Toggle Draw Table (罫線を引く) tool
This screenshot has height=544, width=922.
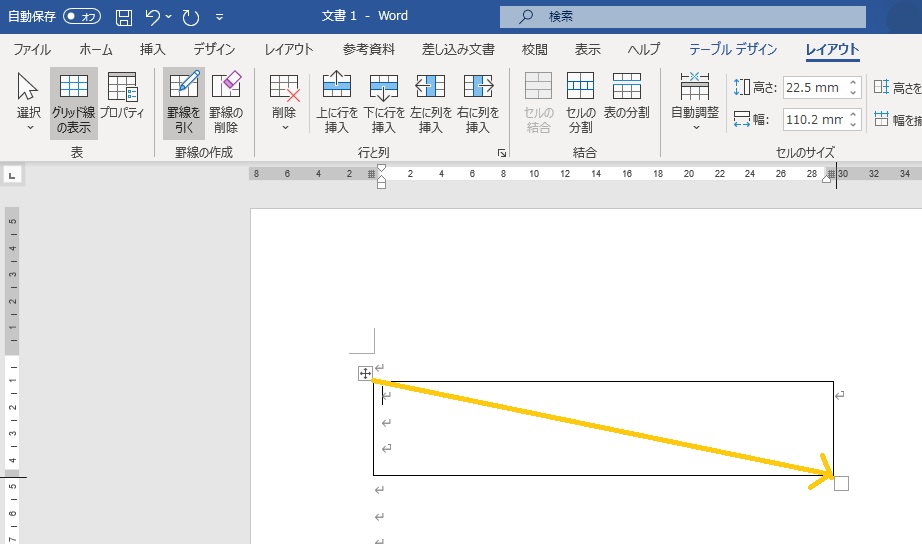(184, 101)
